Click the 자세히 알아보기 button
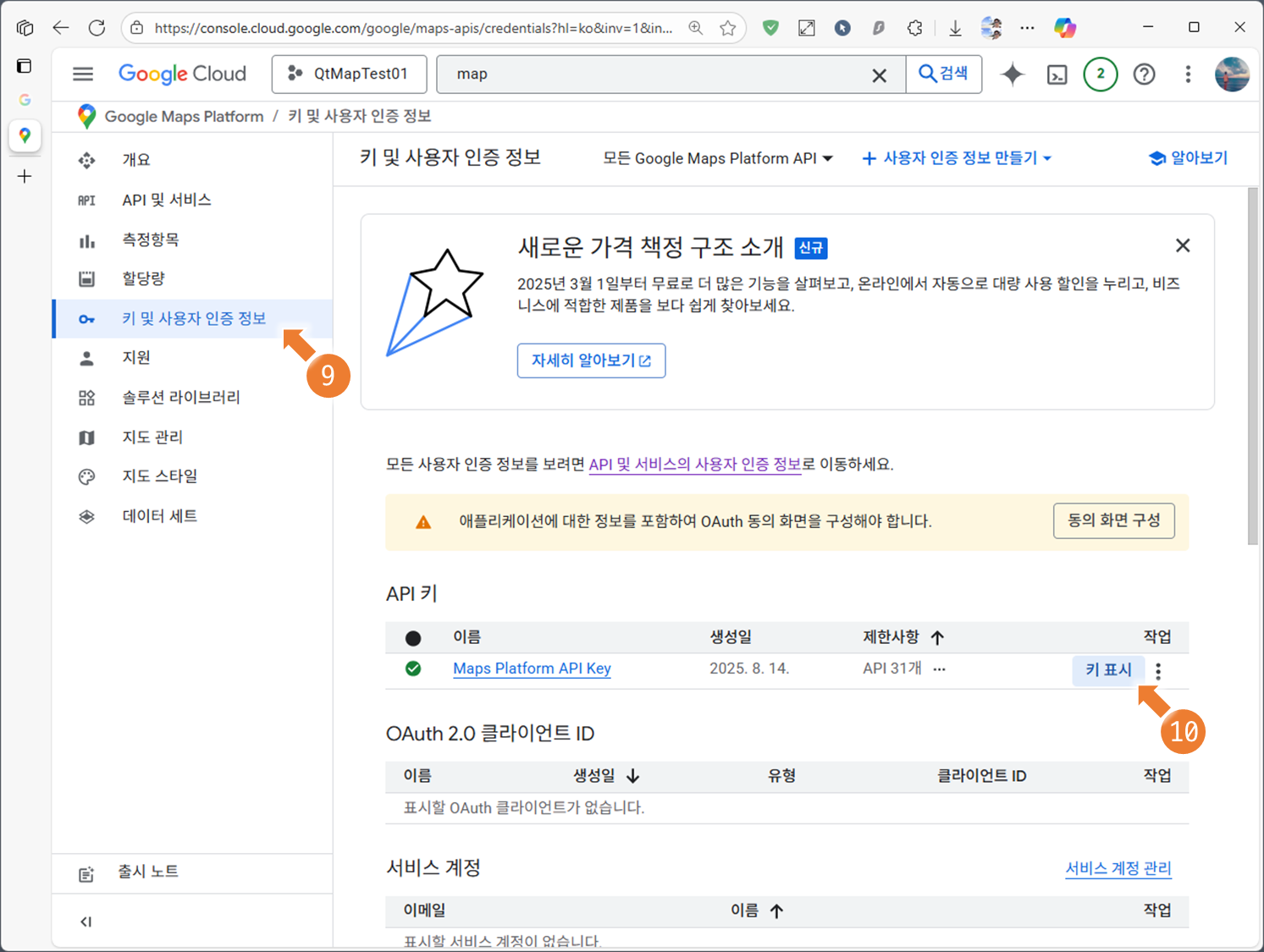The width and height of the screenshot is (1264, 952). click(x=591, y=360)
